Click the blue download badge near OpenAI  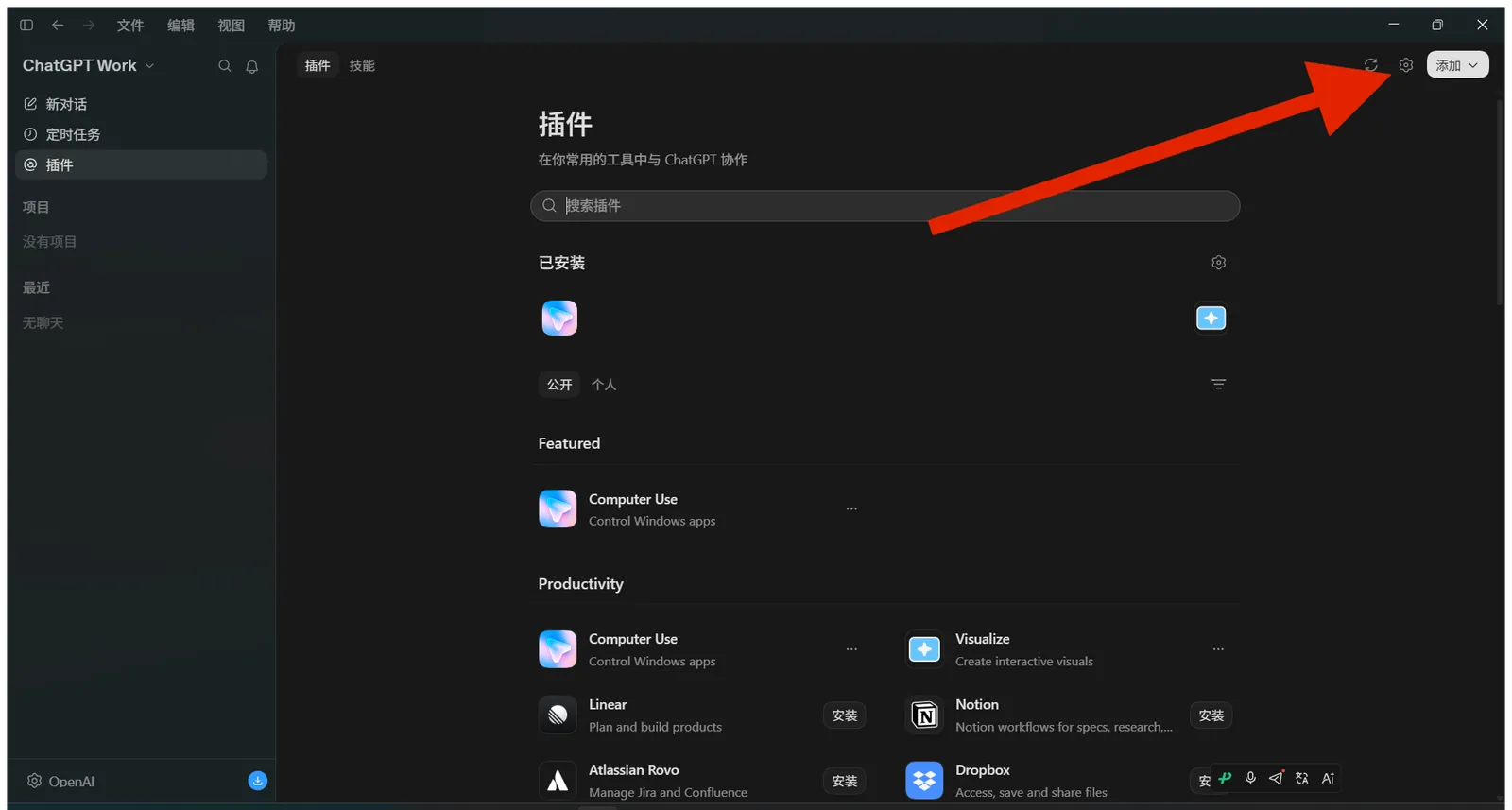click(x=258, y=781)
